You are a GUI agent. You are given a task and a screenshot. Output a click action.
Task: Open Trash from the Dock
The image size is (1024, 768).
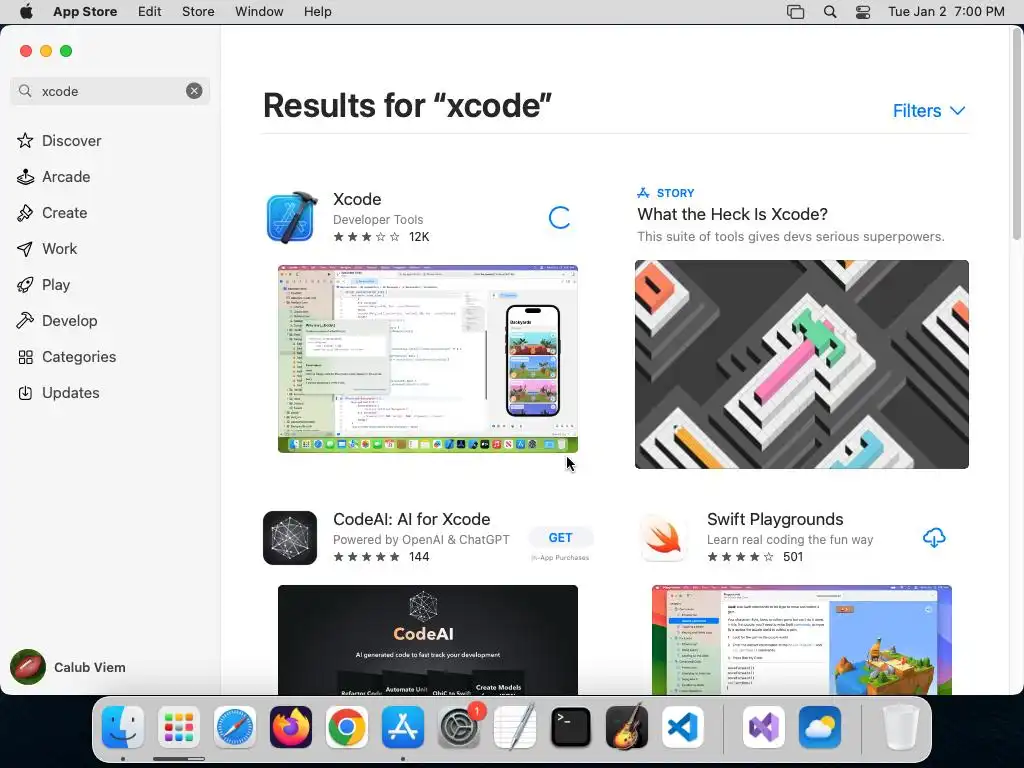pyautogui.click(x=900, y=727)
